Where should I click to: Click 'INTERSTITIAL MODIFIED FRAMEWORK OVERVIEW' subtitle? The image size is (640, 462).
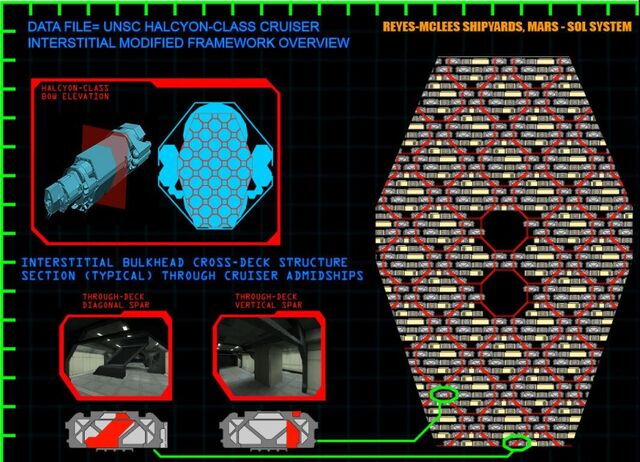pyautogui.click(x=189, y=43)
